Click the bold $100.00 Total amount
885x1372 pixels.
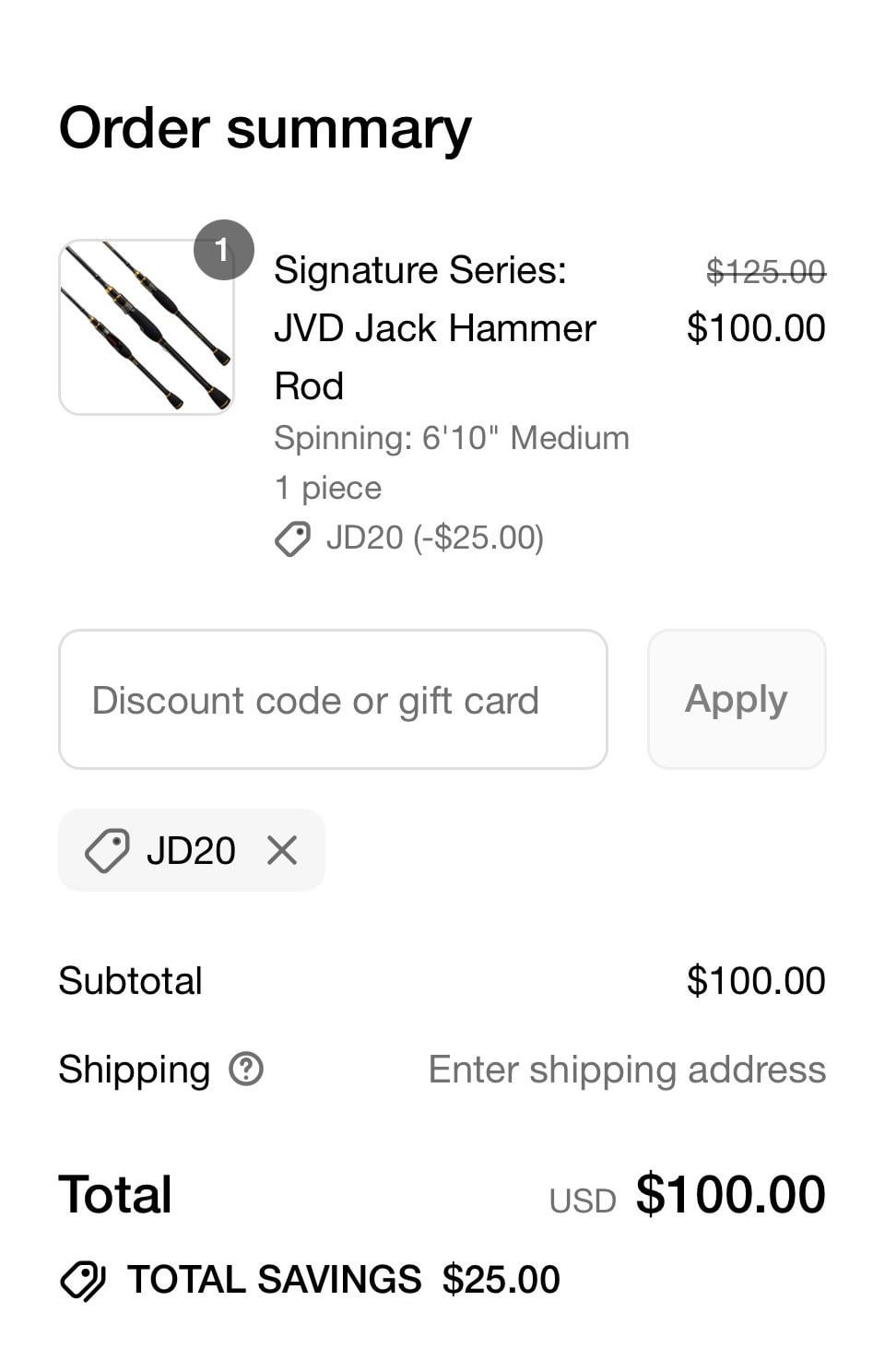click(x=730, y=1194)
